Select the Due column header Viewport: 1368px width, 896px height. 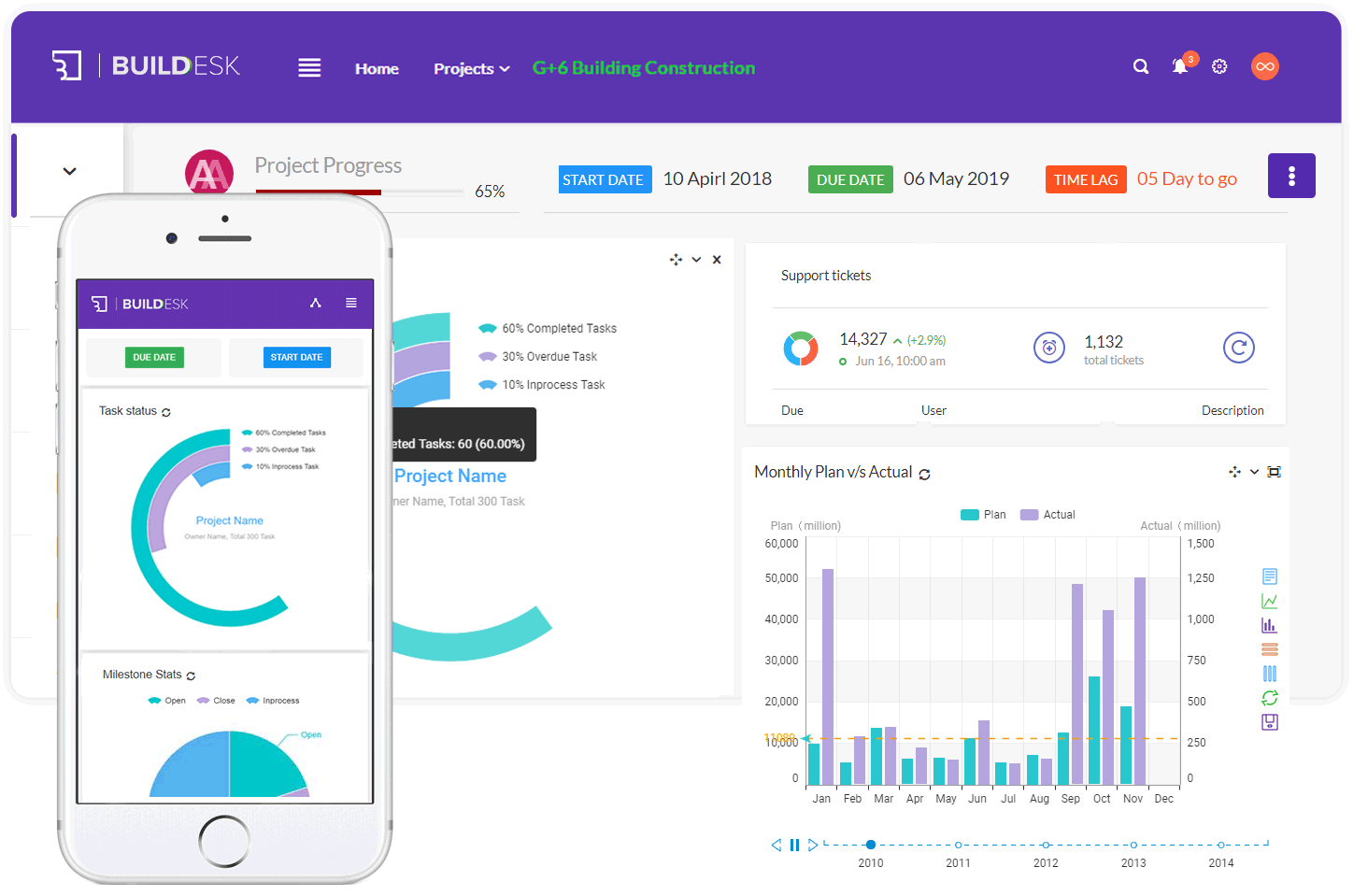tap(792, 410)
